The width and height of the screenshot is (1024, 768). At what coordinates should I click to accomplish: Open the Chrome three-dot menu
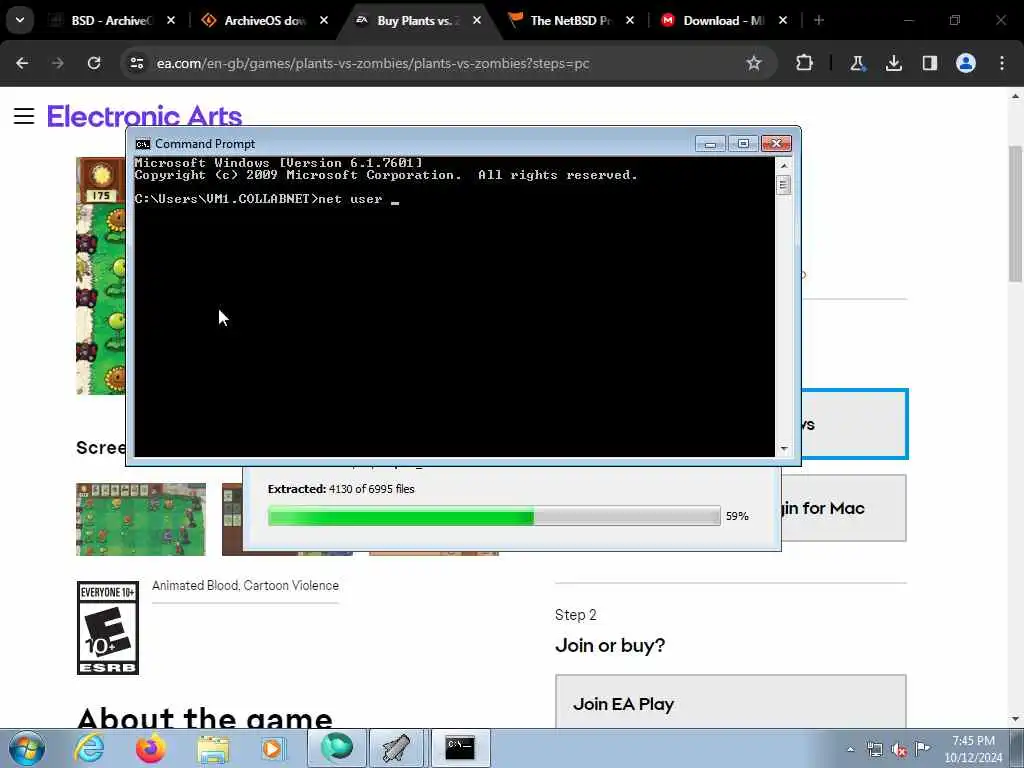tap(1002, 63)
